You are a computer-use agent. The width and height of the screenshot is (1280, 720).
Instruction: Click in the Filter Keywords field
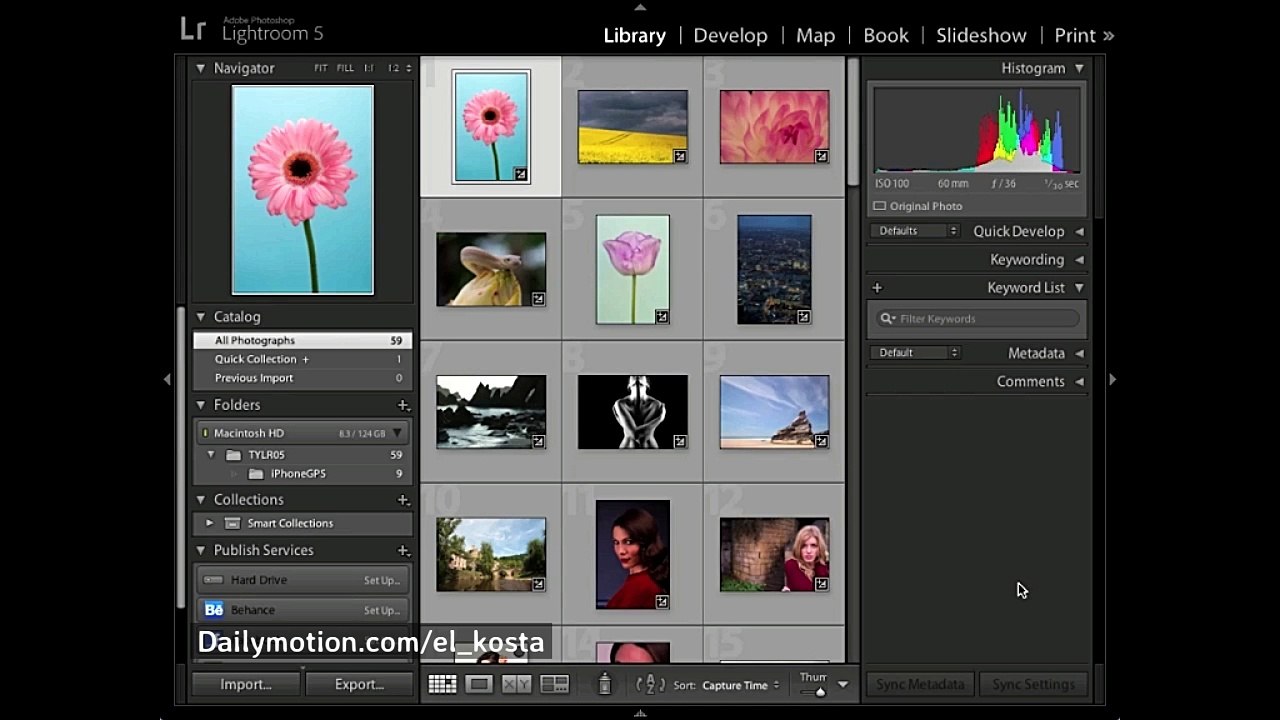point(977,319)
